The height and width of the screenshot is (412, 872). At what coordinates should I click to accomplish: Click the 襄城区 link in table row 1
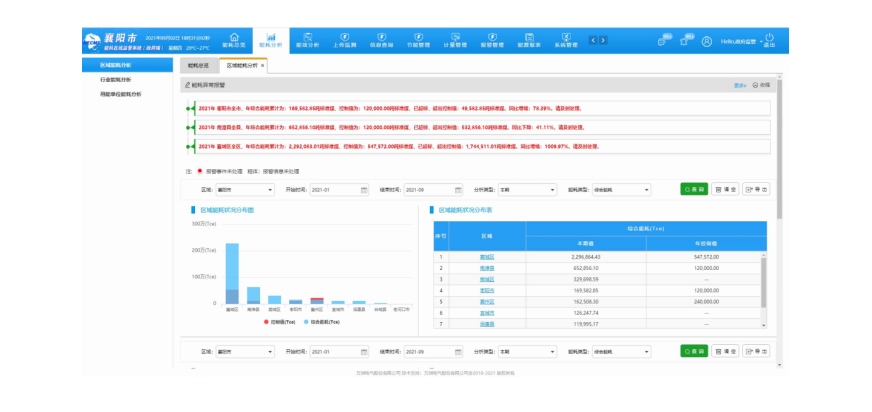pos(488,257)
